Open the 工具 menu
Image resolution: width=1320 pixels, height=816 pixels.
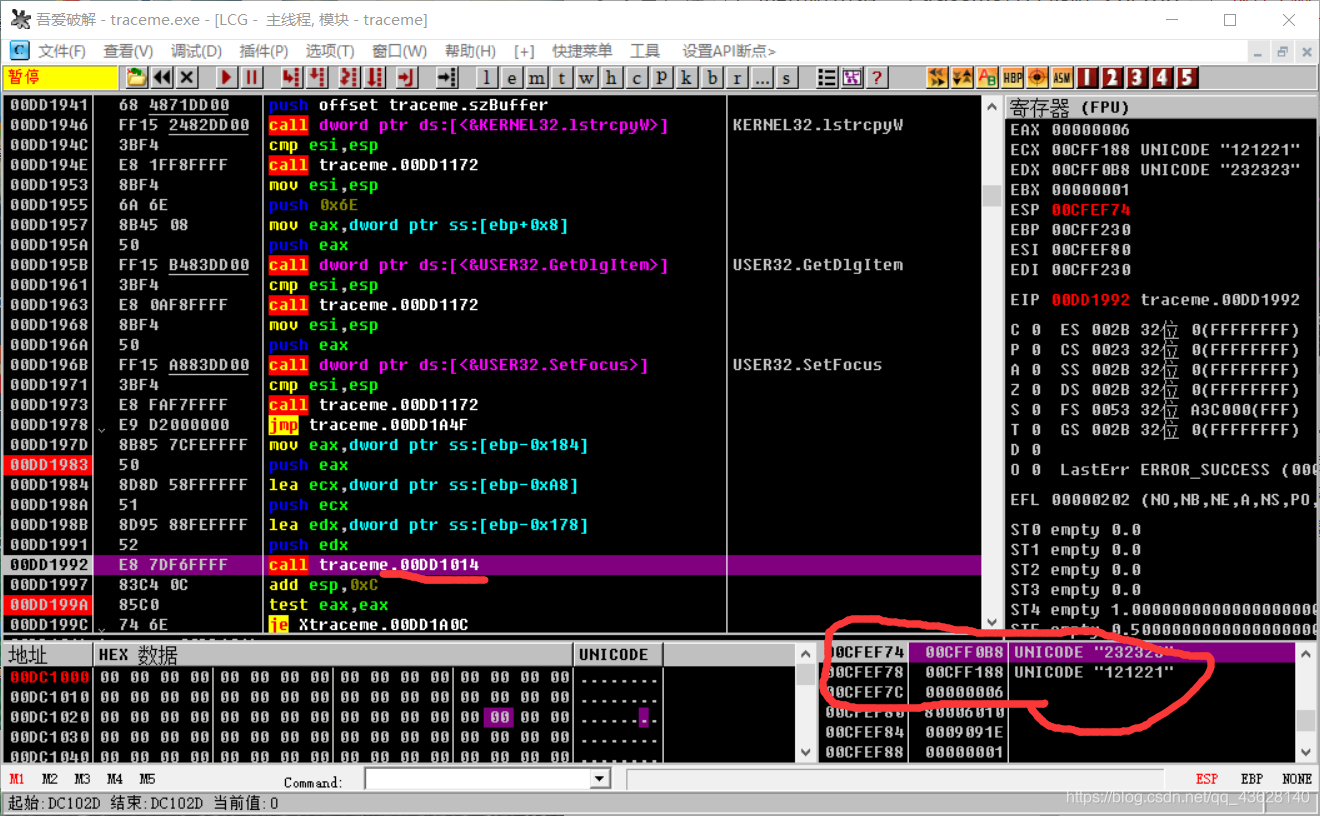pos(645,51)
